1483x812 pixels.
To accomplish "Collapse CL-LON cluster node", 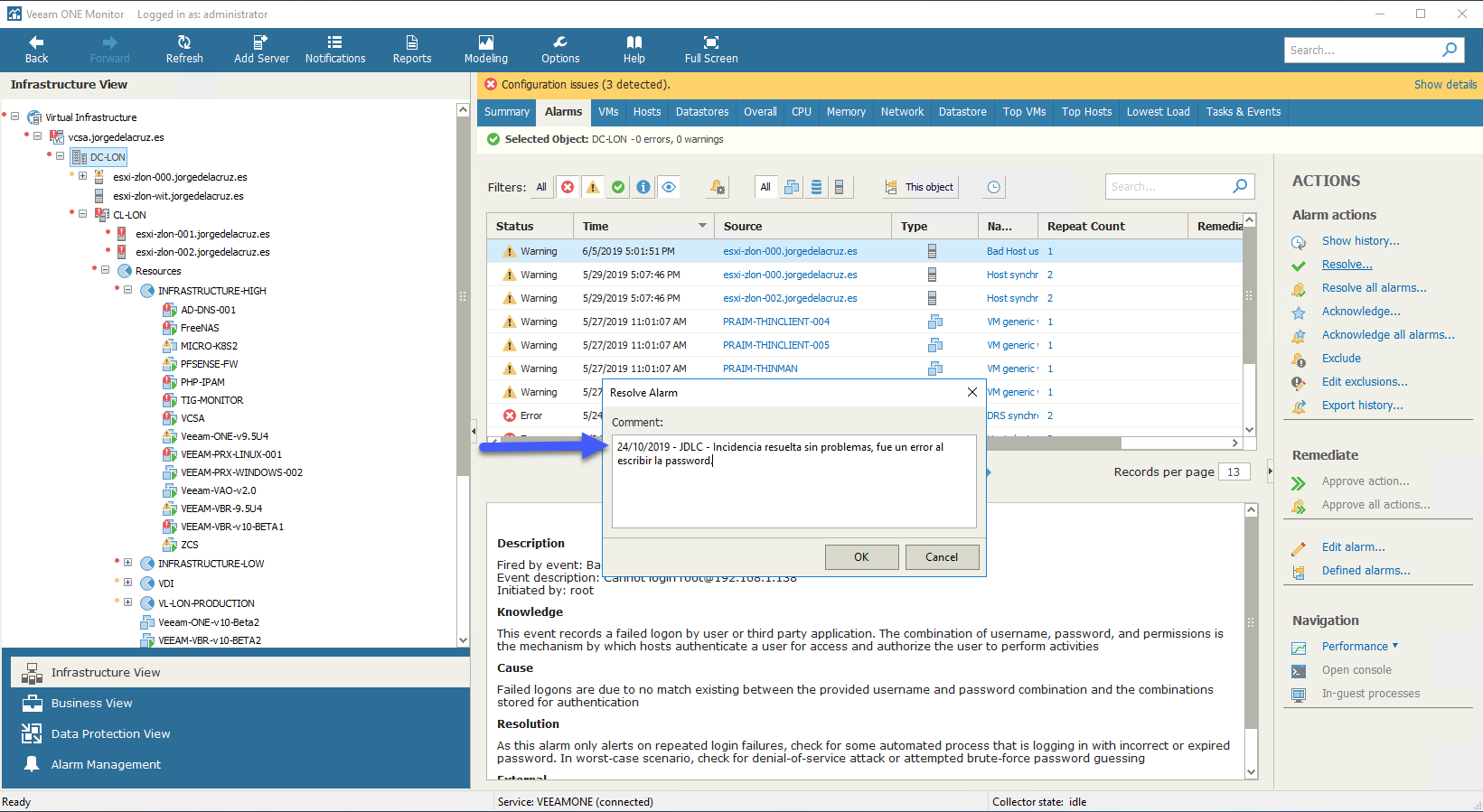I will click(83, 214).
